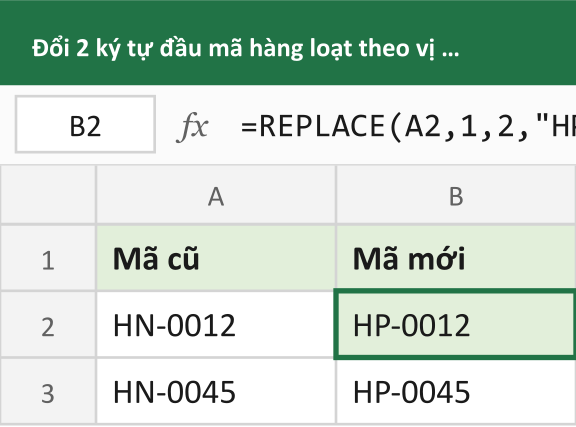This screenshot has width=576, height=427.
Task: Select column B header
Action: 456,195
